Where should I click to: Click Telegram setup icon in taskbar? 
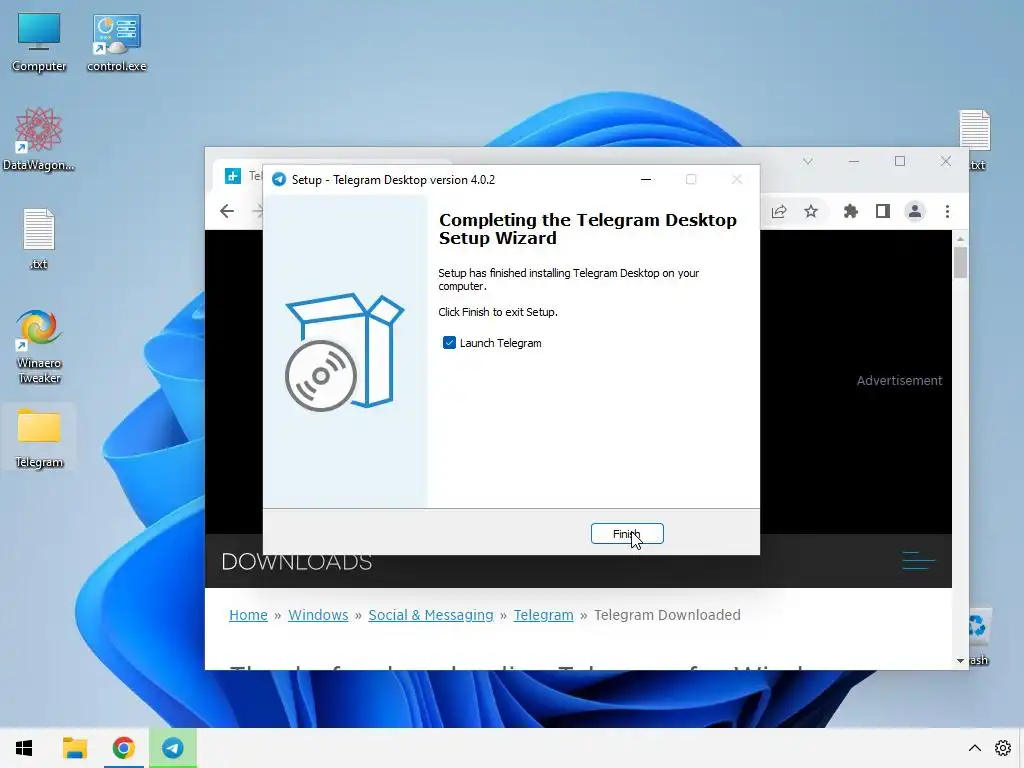[173, 748]
